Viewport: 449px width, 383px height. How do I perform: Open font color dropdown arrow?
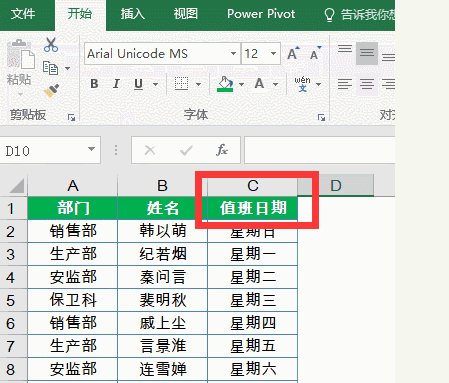point(275,84)
